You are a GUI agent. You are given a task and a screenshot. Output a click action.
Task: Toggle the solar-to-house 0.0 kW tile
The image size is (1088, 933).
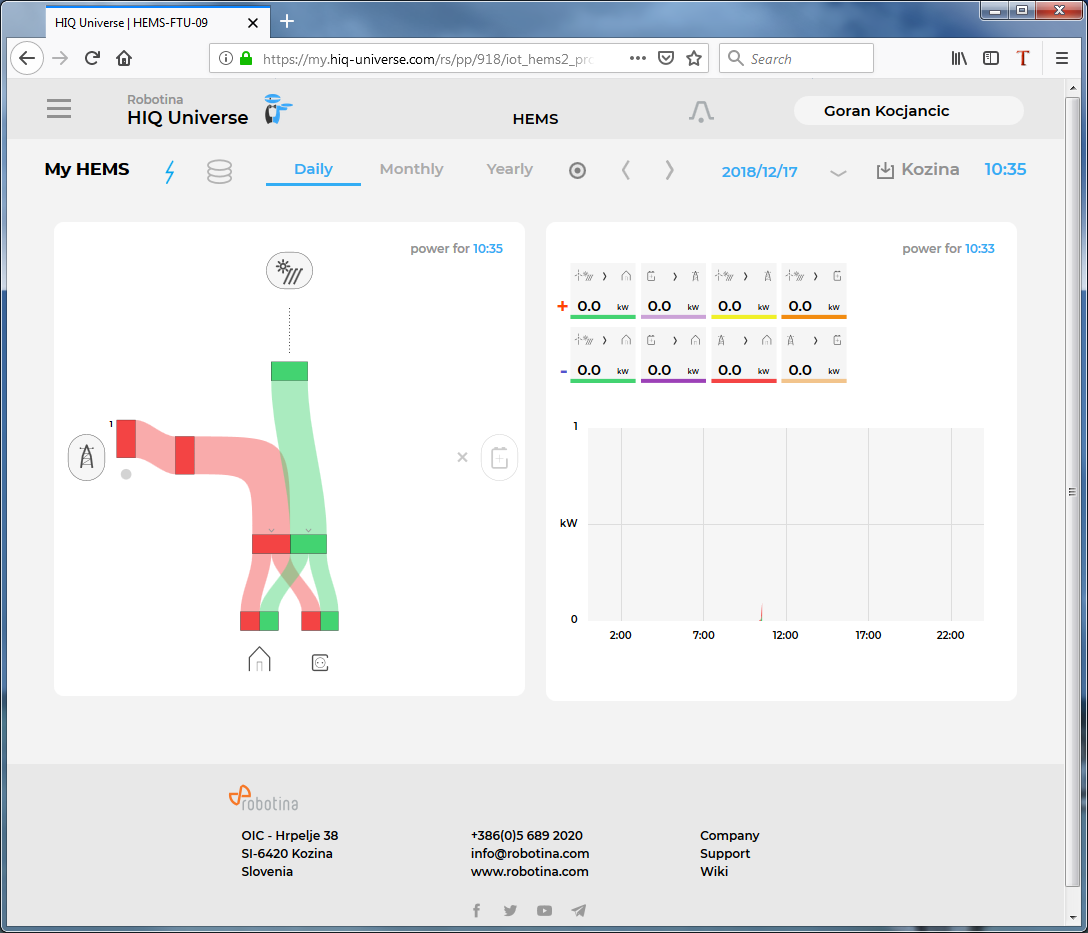(603, 290)
